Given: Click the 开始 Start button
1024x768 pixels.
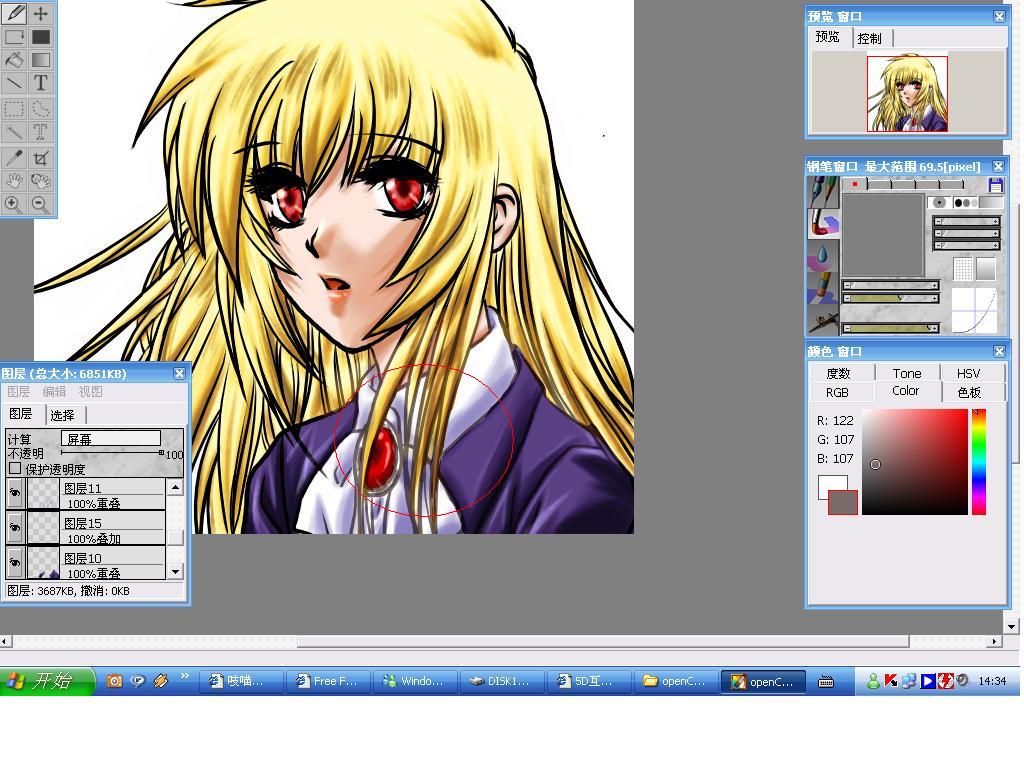Looking at the screenshot, I should 46,681.
